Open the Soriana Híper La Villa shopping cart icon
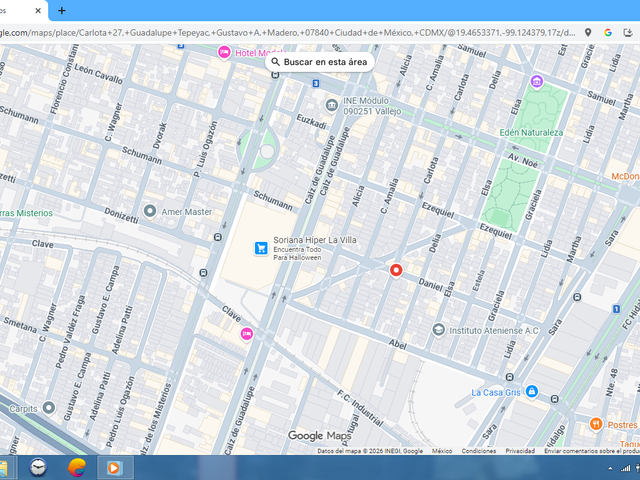Viewport: 640px width, 480px height. (261, 248)
